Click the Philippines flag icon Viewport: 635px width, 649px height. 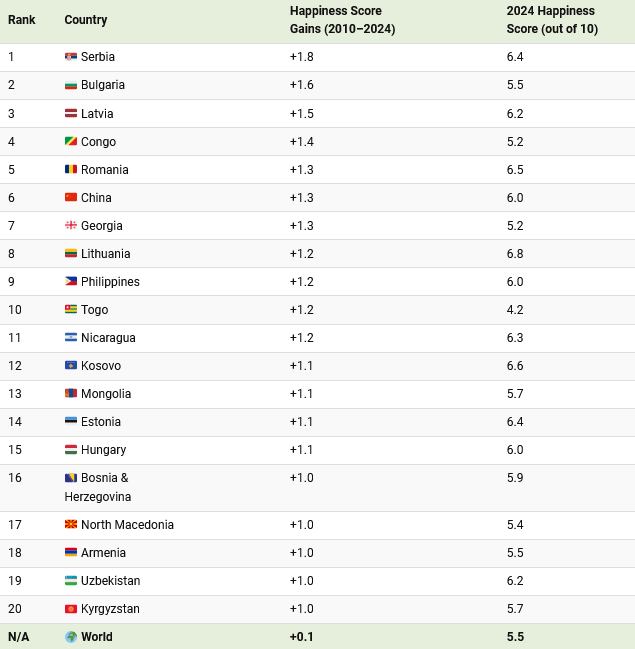tap(71, 282)
